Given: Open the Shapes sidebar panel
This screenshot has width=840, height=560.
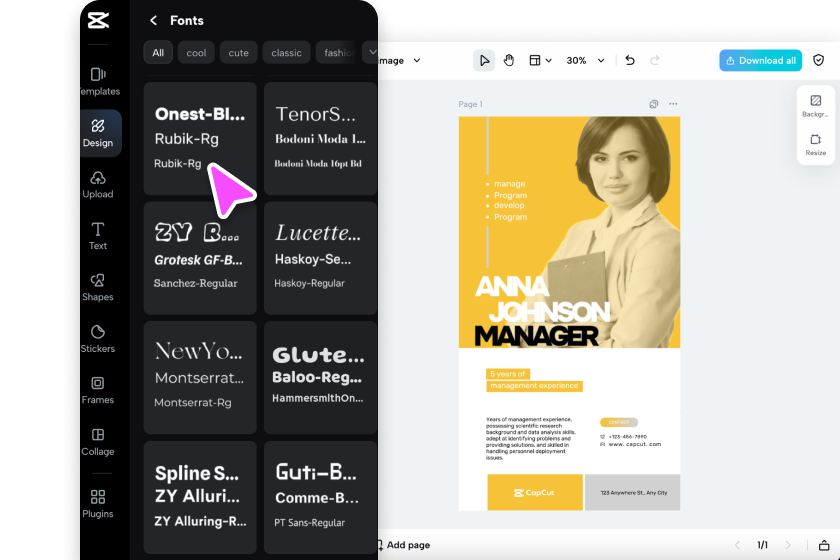Looking at the screenshot, I should [x=98, y=287].
